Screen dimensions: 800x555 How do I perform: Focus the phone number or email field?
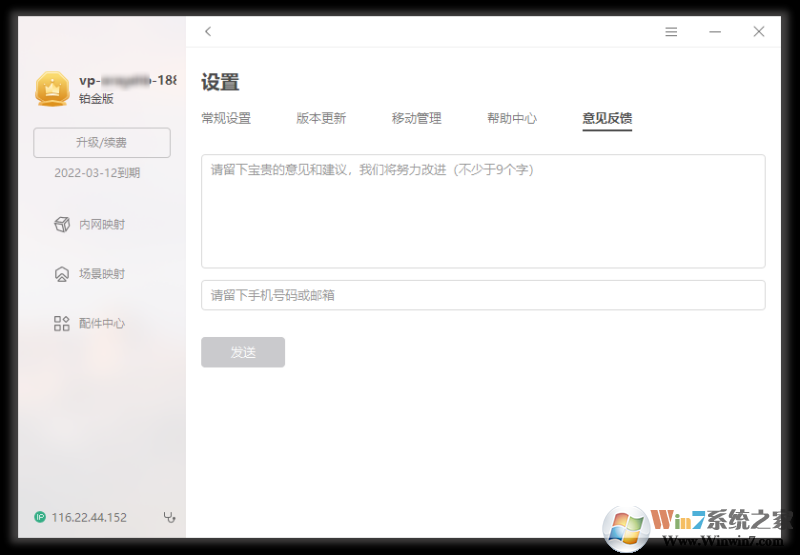click(483, 295)
